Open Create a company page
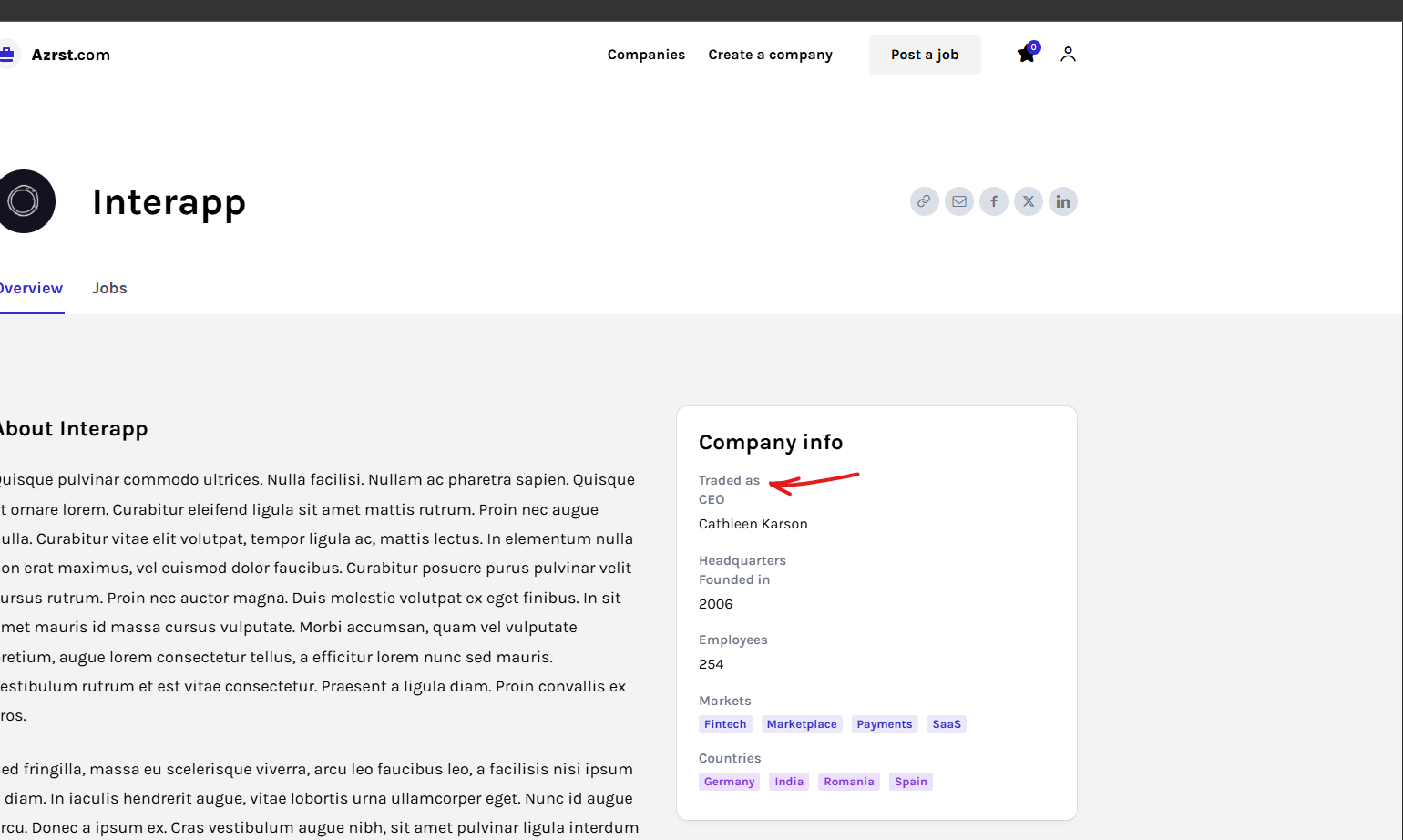Image resolution: width=1403 pixels, height=840 pixels. click(770, 55)
